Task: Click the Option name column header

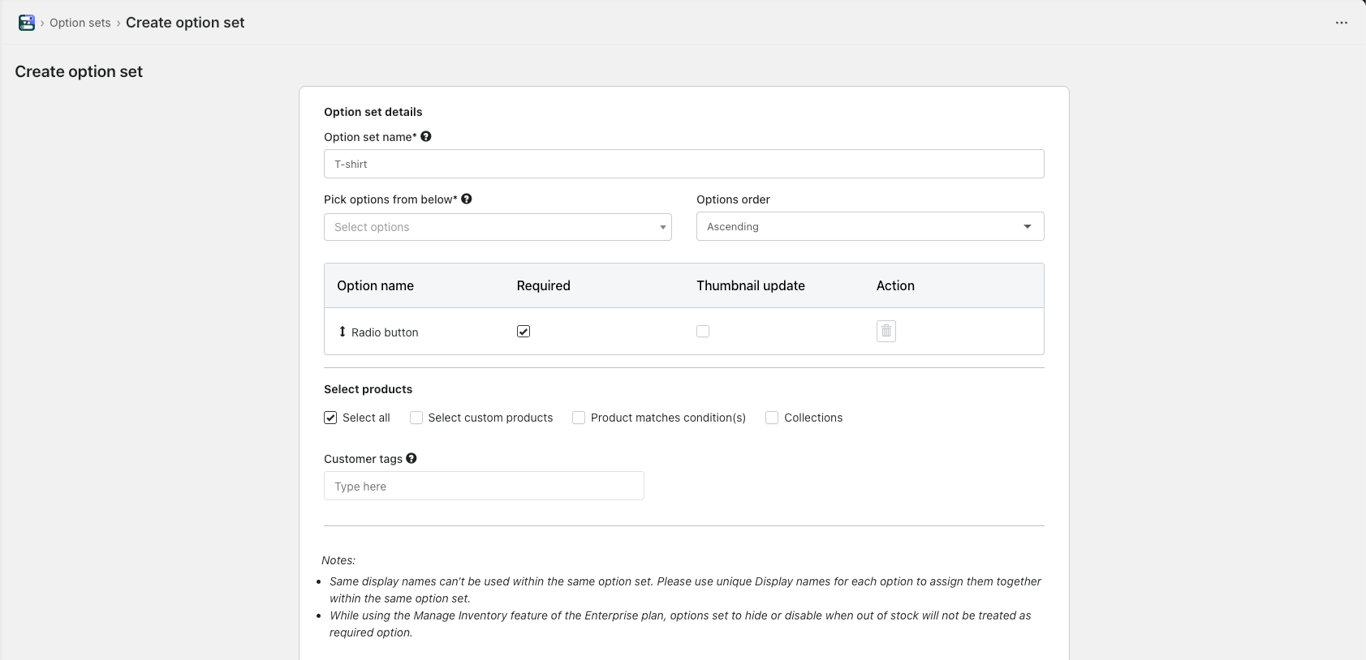Action: click(375, 286)
